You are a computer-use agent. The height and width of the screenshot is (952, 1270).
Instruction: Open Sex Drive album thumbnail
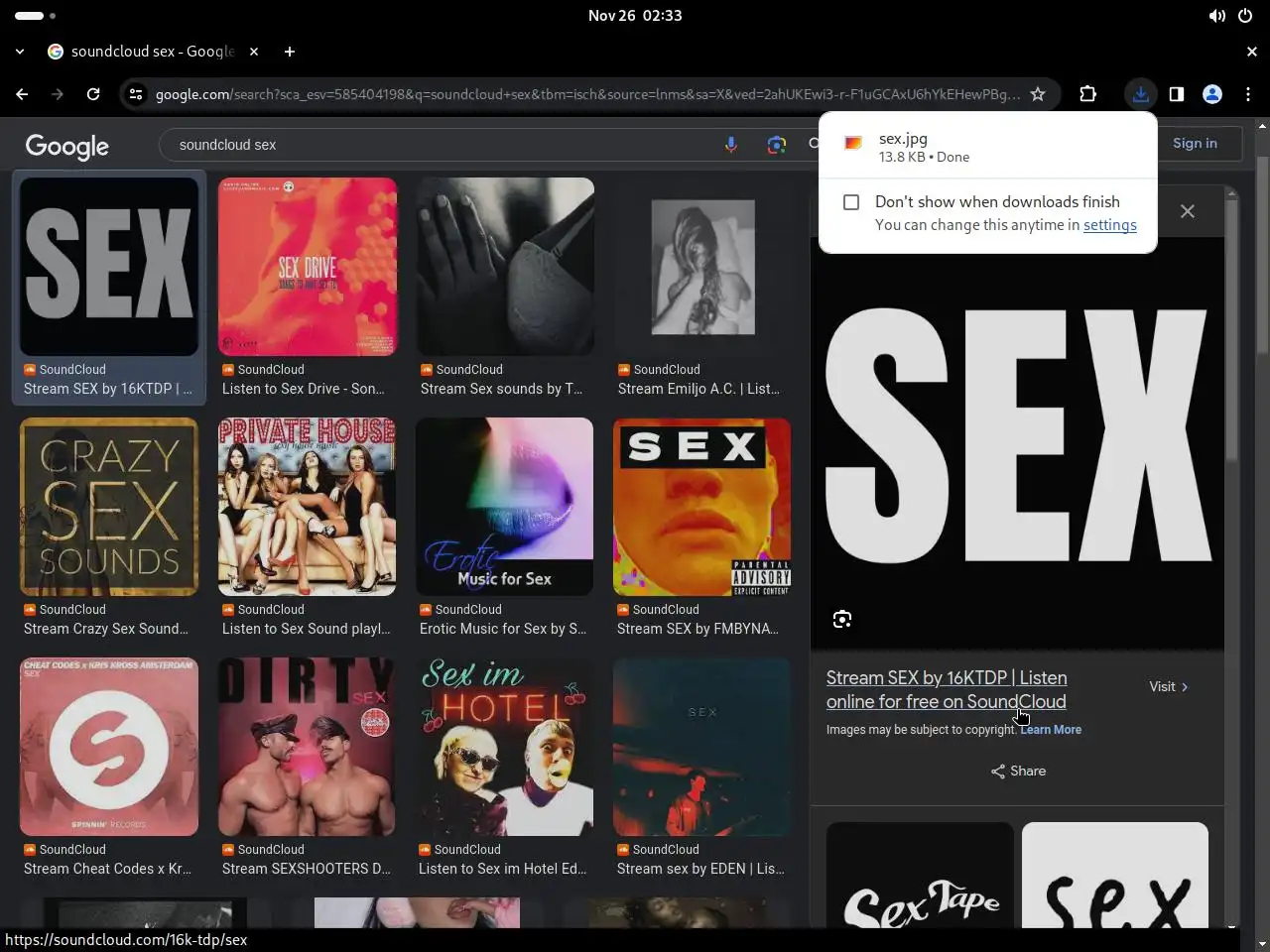pyautogui.click(x=308, y=267)
